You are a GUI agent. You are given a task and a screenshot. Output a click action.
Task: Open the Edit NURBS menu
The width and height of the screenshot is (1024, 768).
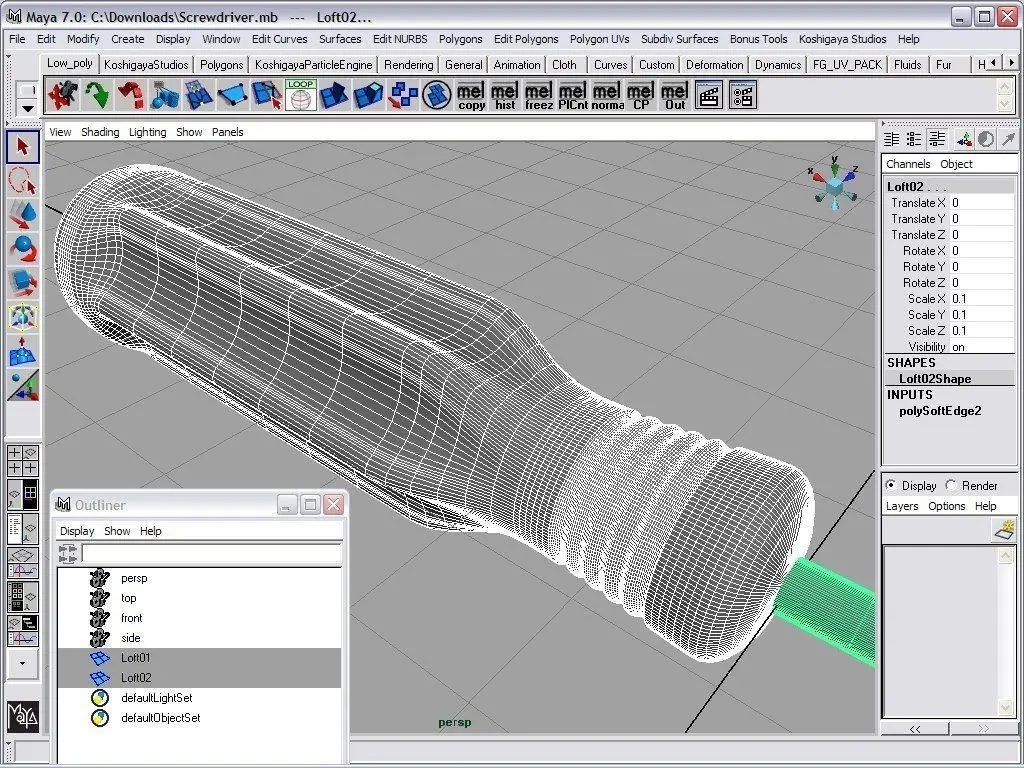pos(400,39)
